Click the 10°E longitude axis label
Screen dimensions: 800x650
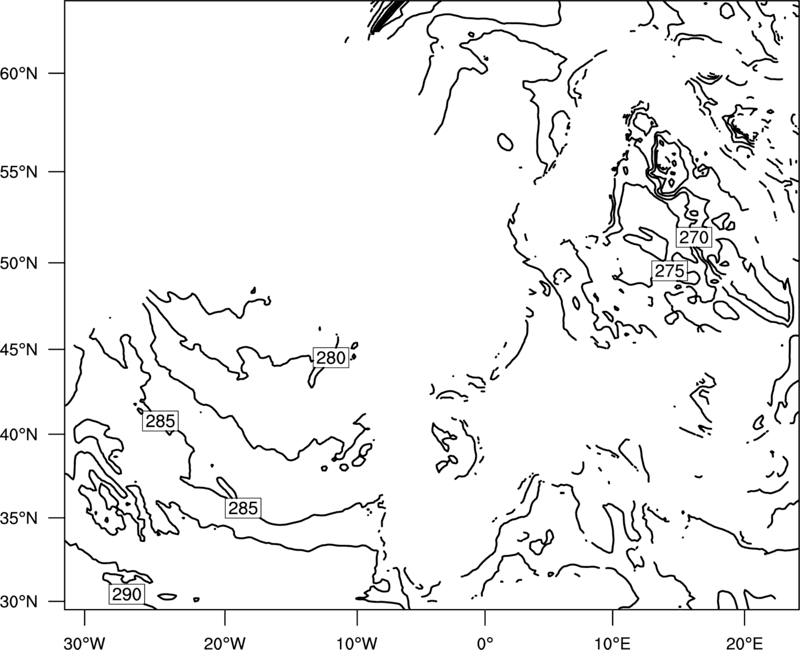click(612, 642)
